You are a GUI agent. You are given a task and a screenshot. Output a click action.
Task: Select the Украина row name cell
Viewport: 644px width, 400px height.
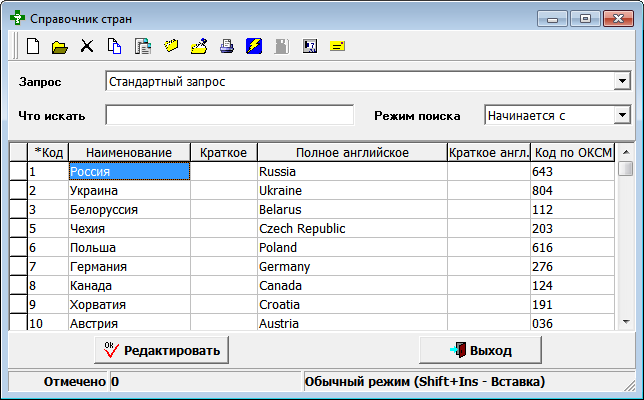(x=129, y=190)
